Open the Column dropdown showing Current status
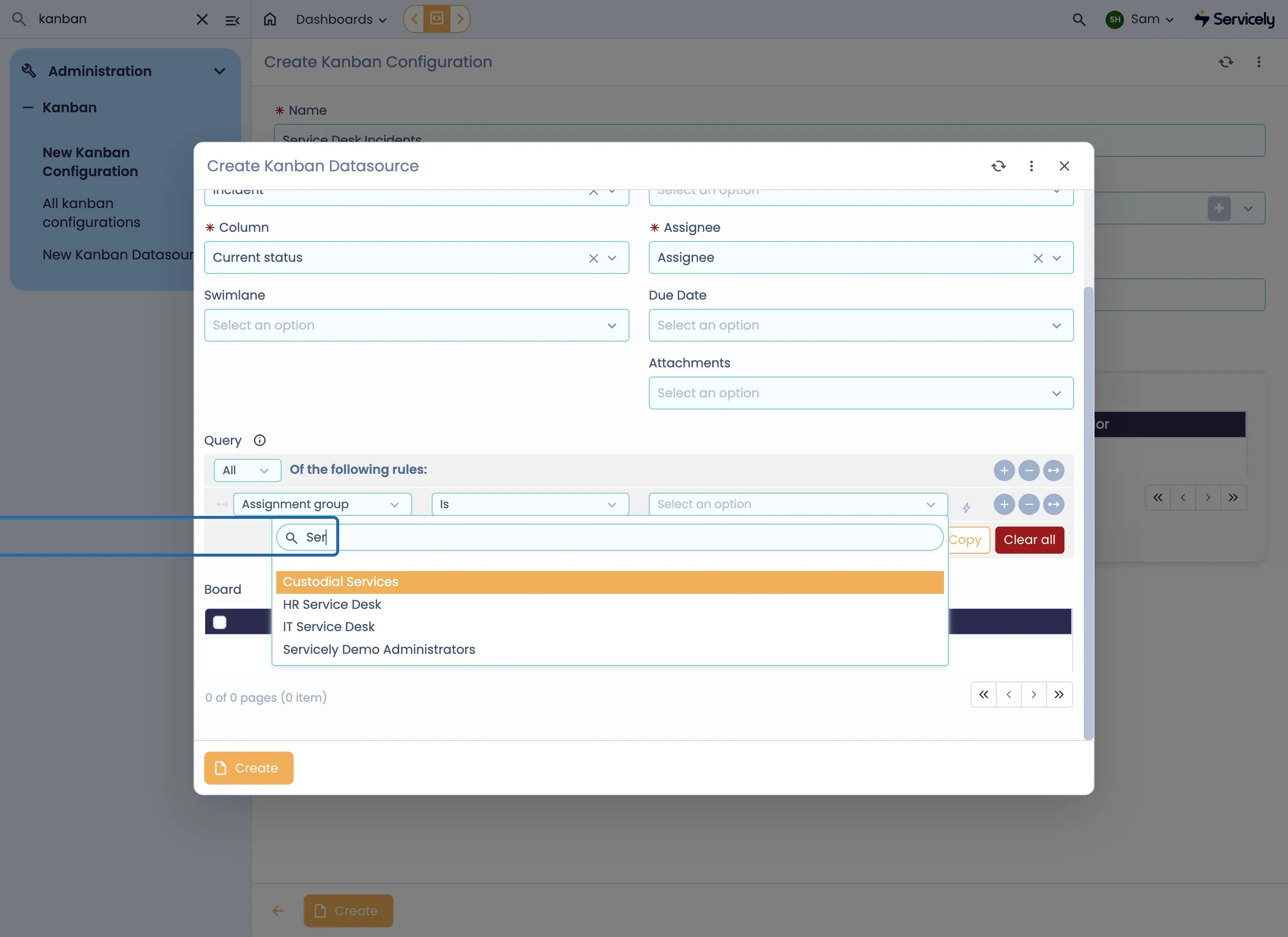This screenshot has height=937, width=1288. [x=416, y=257]
